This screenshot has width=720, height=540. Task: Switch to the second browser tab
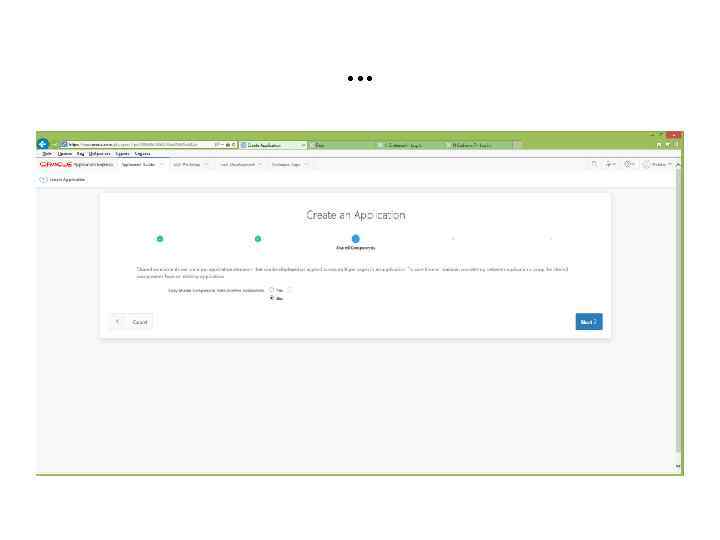point(342,145)
